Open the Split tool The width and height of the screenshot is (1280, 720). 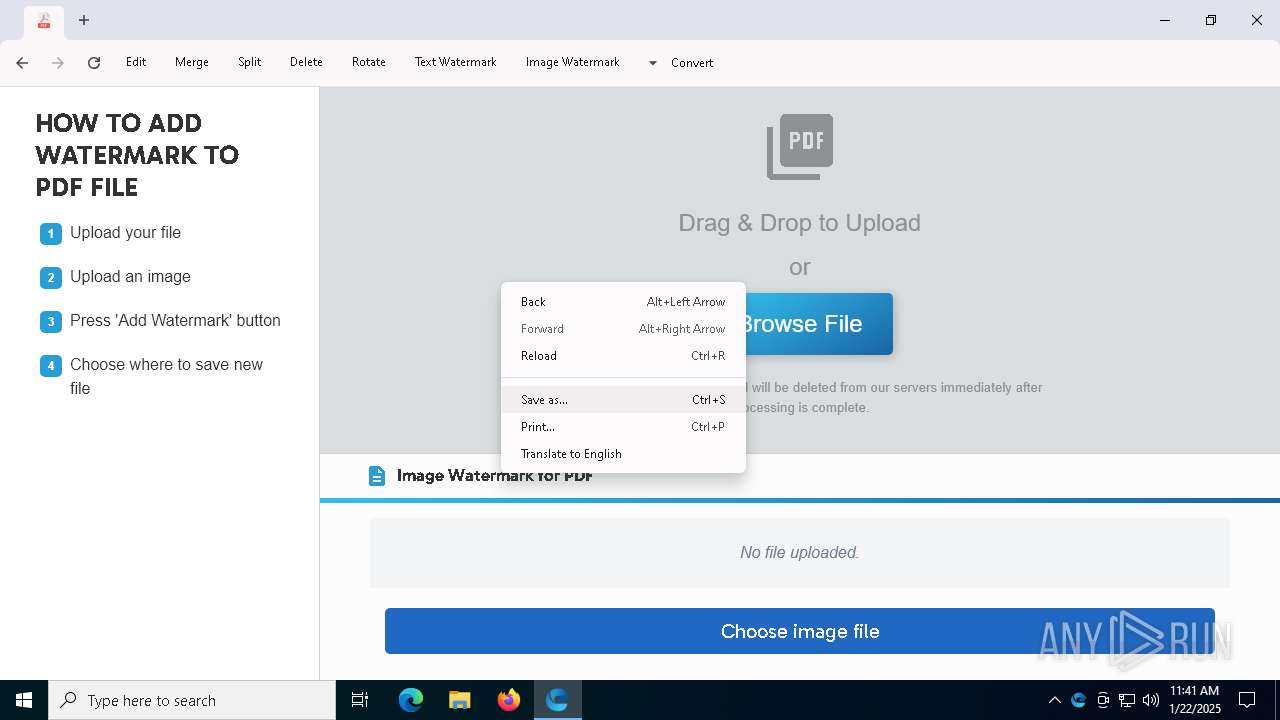click(x=250, y=62)
